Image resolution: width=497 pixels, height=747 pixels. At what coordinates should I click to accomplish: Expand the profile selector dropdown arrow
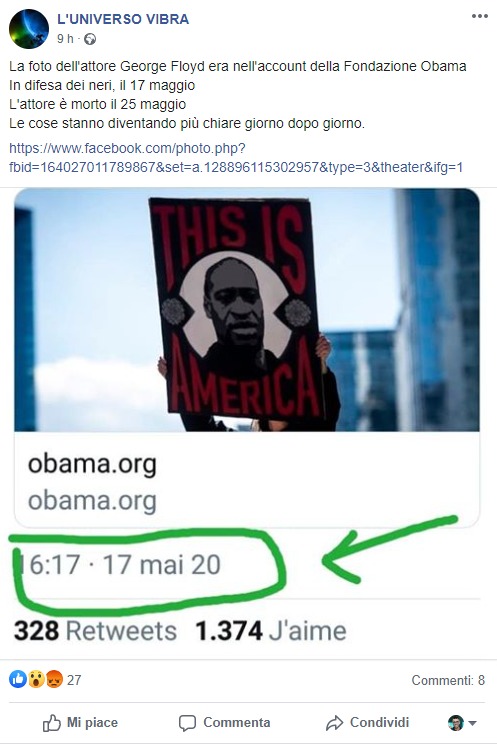pos(472,723)
